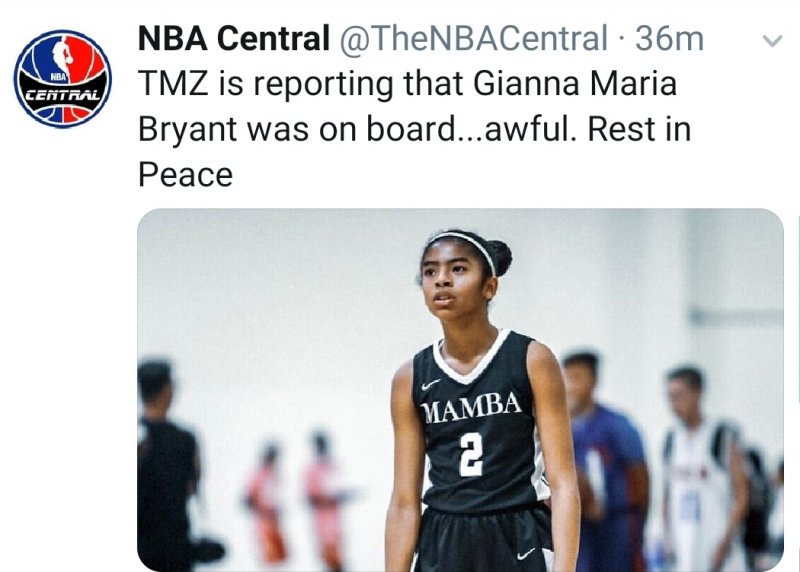Open the NBA Central profile avatar
The image size is (800, 572).
tap(62, 79)
